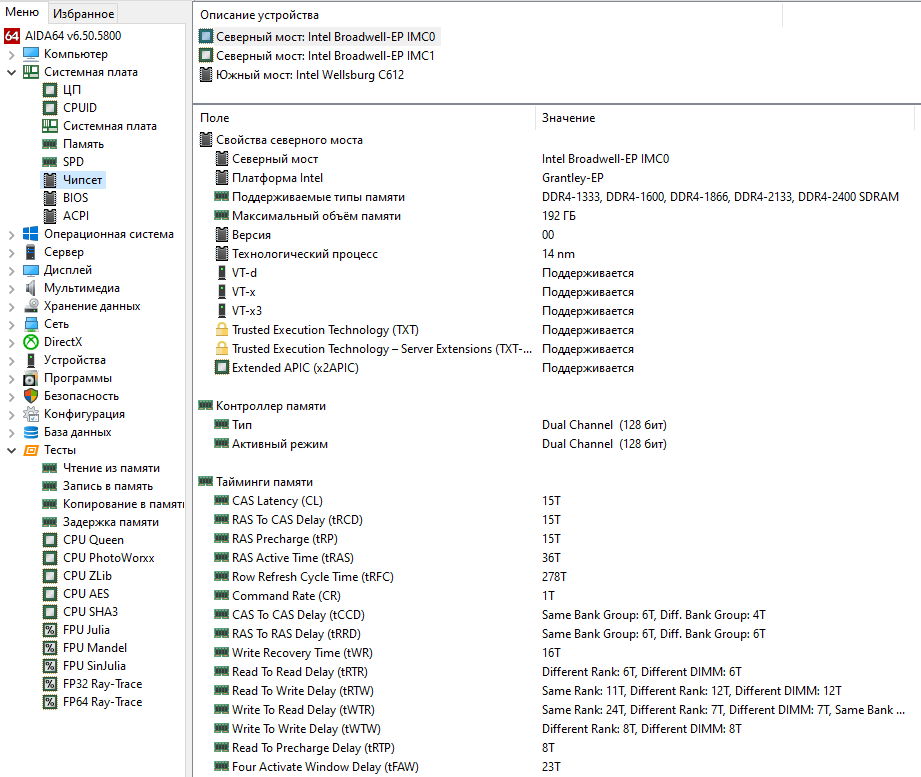Click the AIDA64 v6.50.5800 root icon
Viewport: 921px width, 777px height.
[12, 36]
